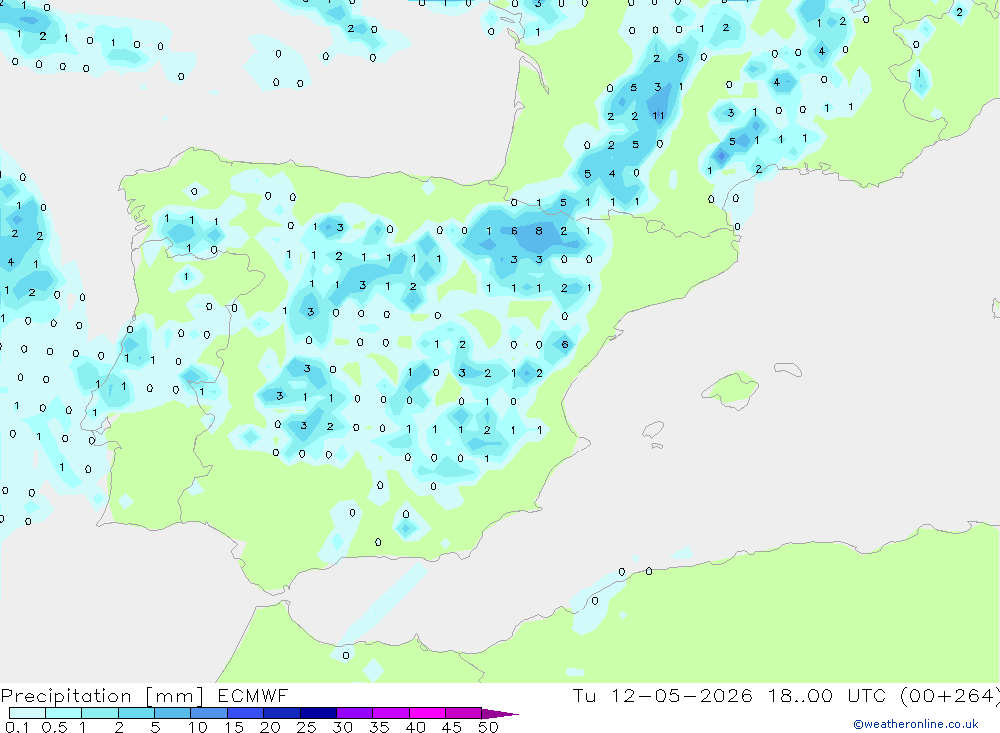Click the legend label '40'

pos(415,727)
